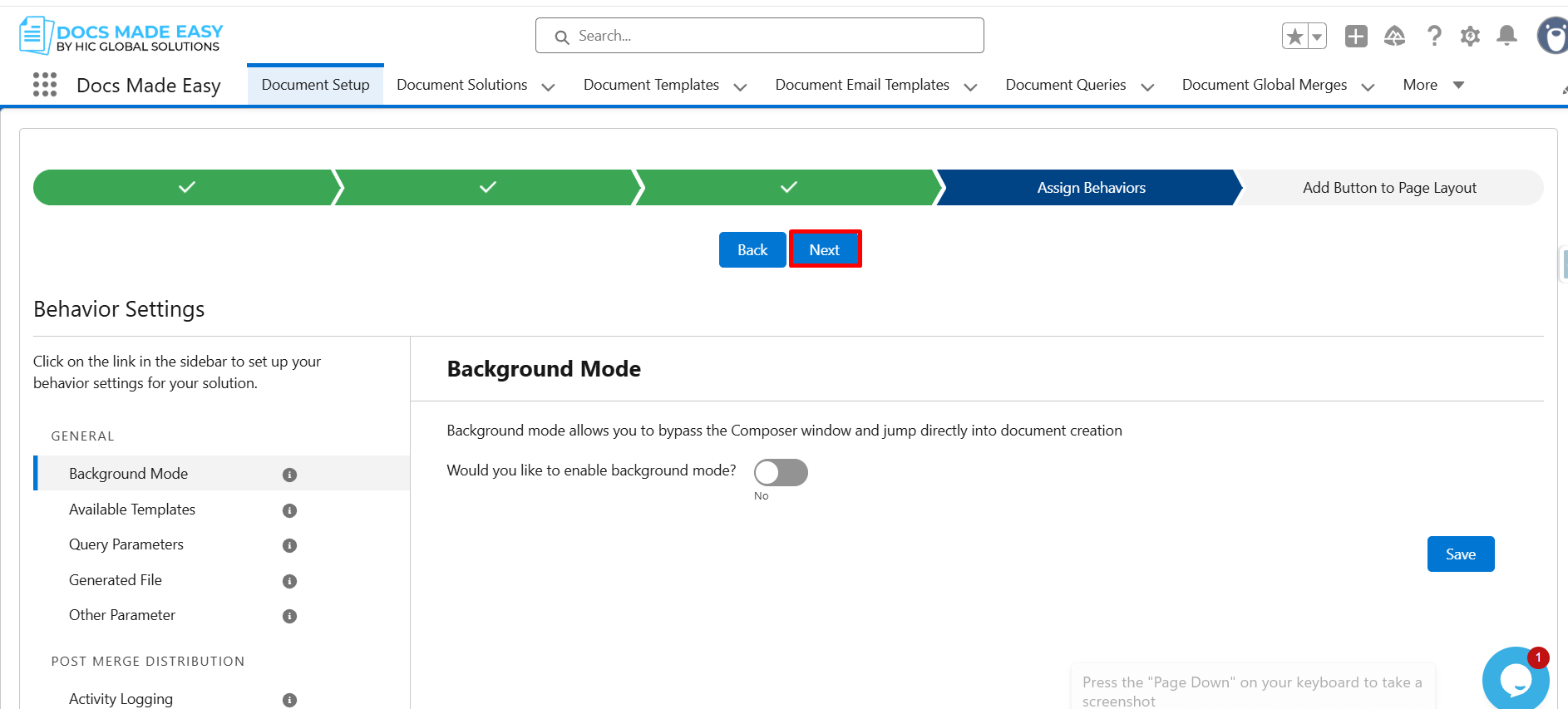Open the Notifications bell icon

(x=1506, y=36)
